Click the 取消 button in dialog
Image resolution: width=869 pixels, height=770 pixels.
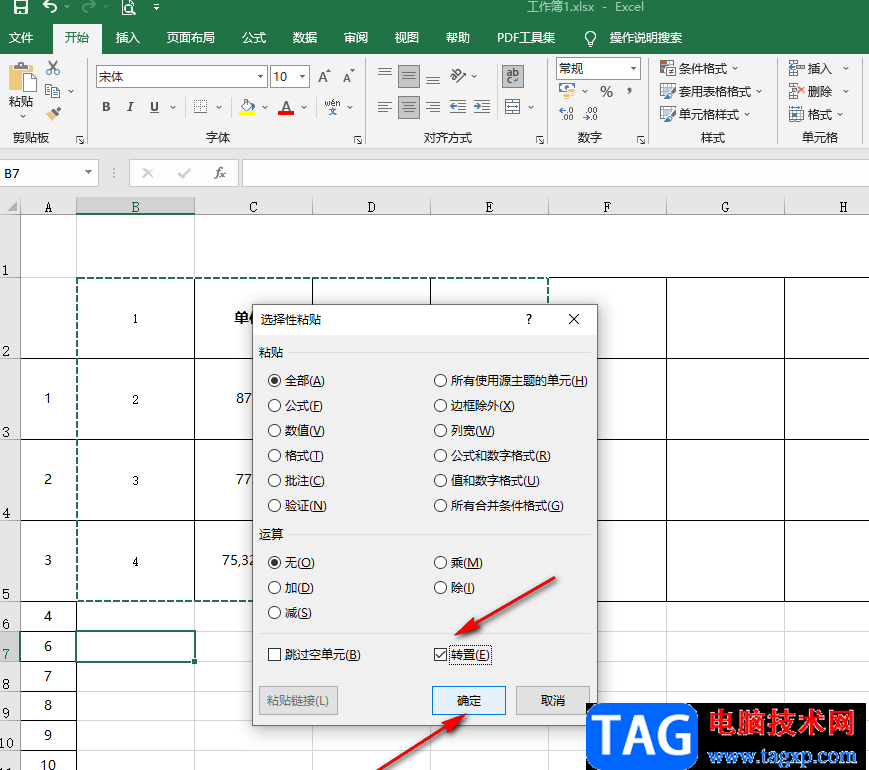(x=553, y=701)
